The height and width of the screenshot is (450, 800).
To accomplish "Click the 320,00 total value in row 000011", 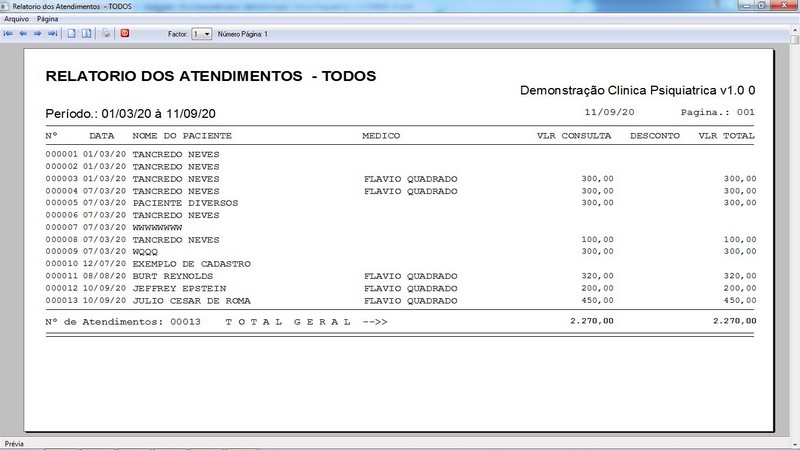I will click(x=740, y=276).
